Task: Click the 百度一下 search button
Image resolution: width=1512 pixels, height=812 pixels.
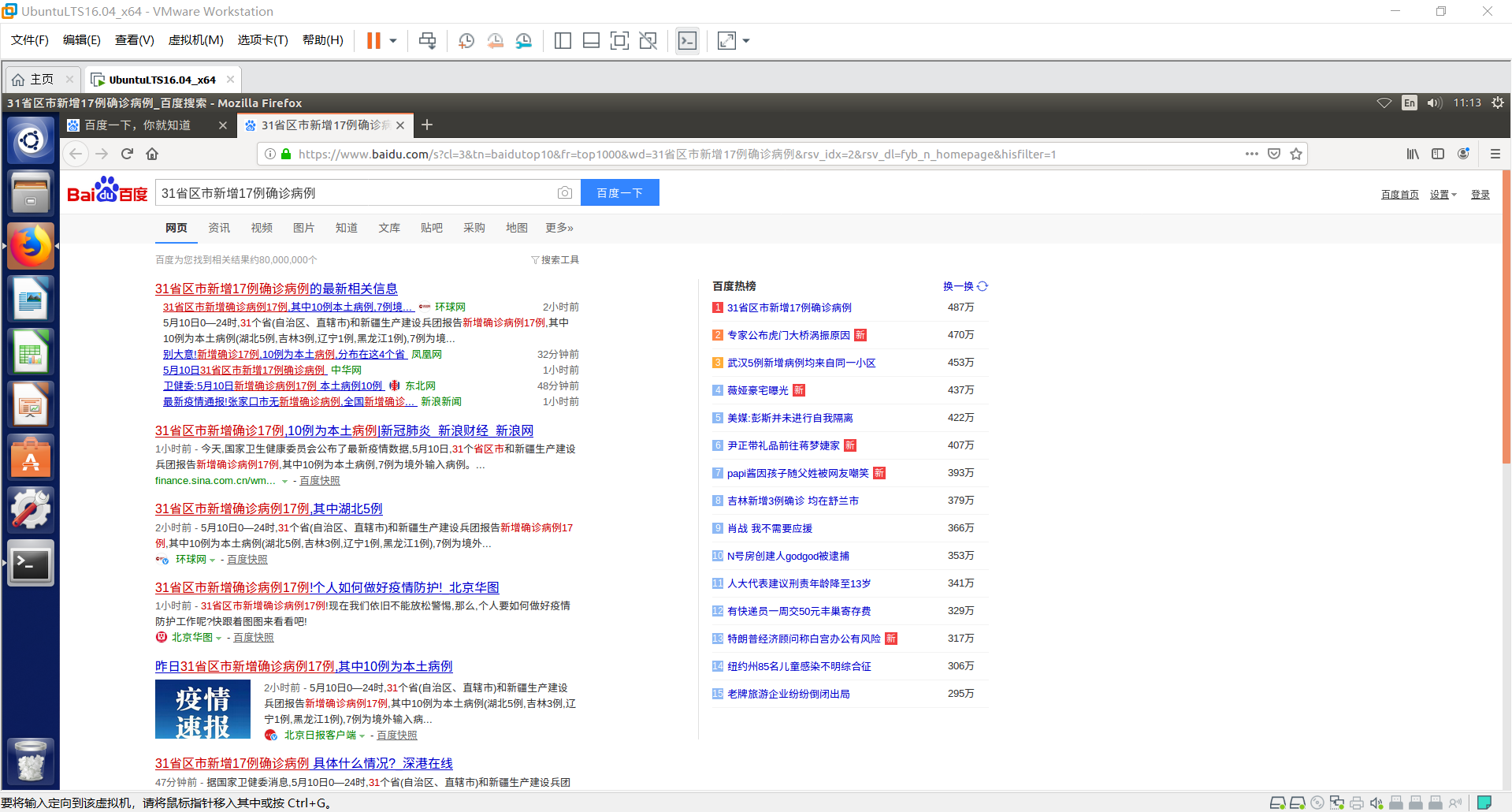Action: [x=619, y=192]
